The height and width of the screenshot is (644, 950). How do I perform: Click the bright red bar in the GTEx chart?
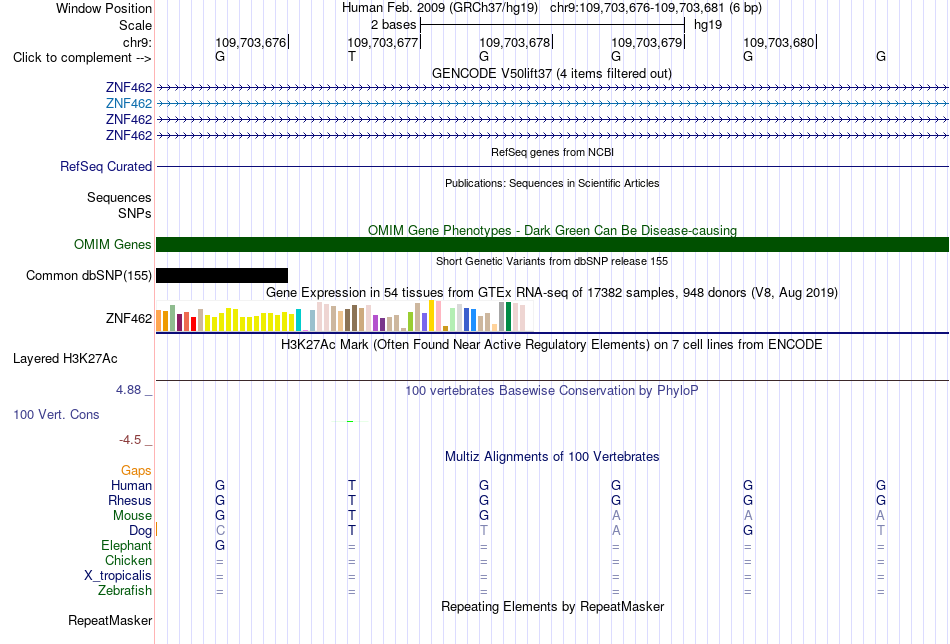tap(193, 324)
